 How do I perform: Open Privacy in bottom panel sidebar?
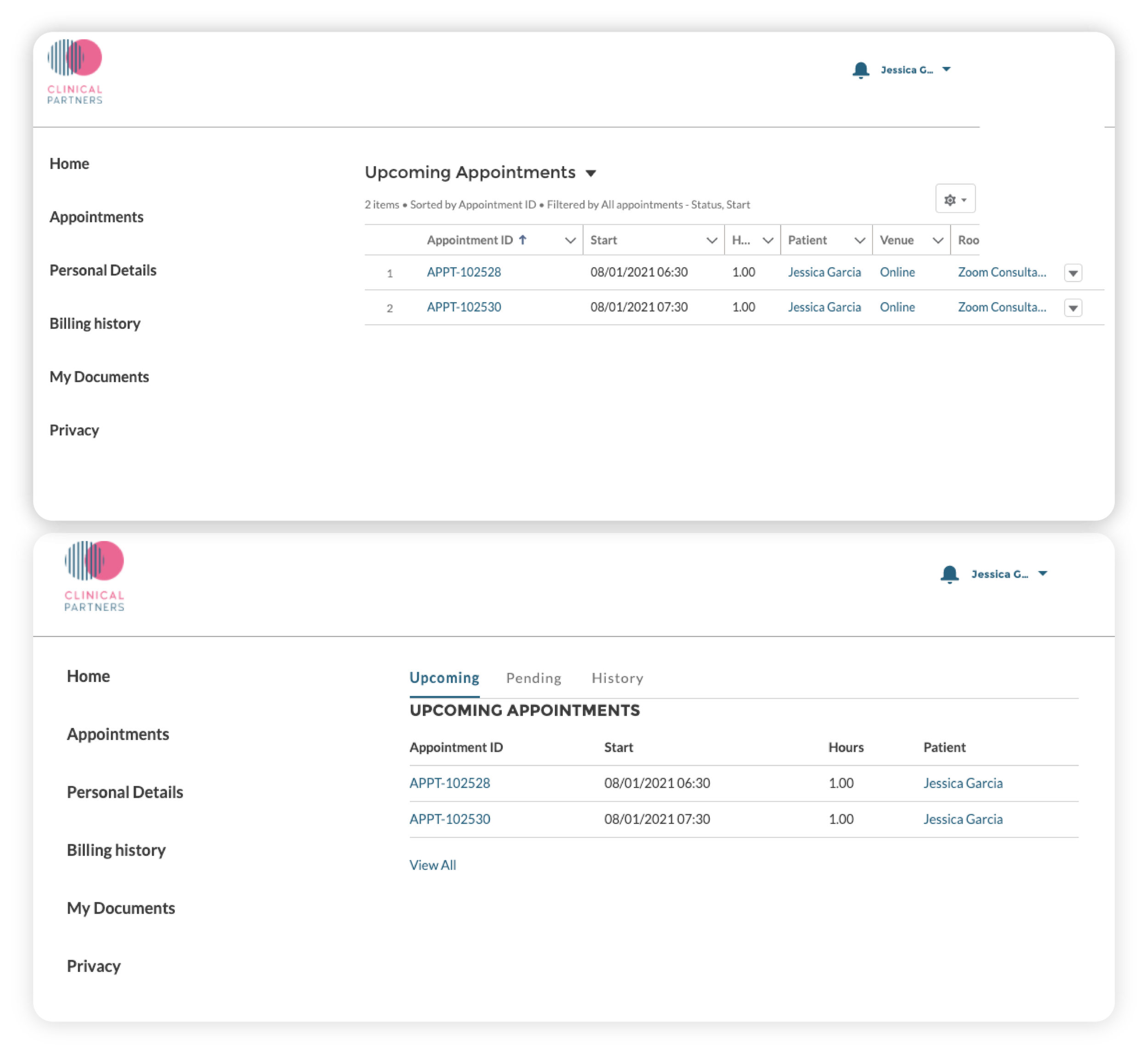94,966
